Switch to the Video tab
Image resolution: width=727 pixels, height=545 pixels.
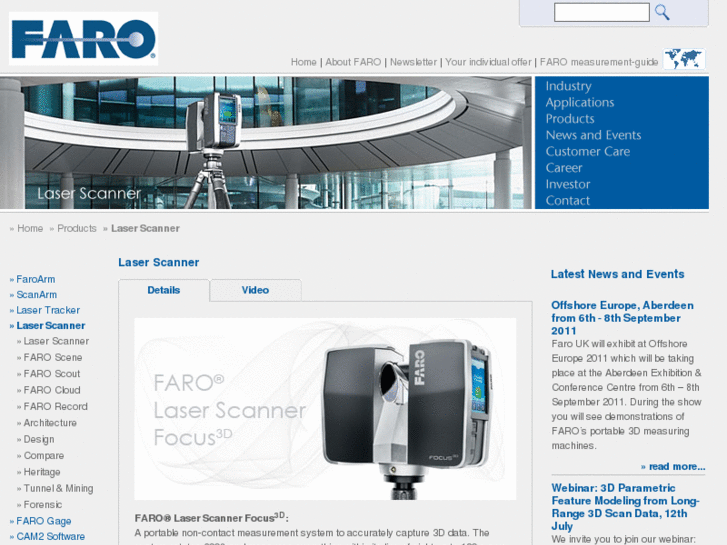pos(255,290)
